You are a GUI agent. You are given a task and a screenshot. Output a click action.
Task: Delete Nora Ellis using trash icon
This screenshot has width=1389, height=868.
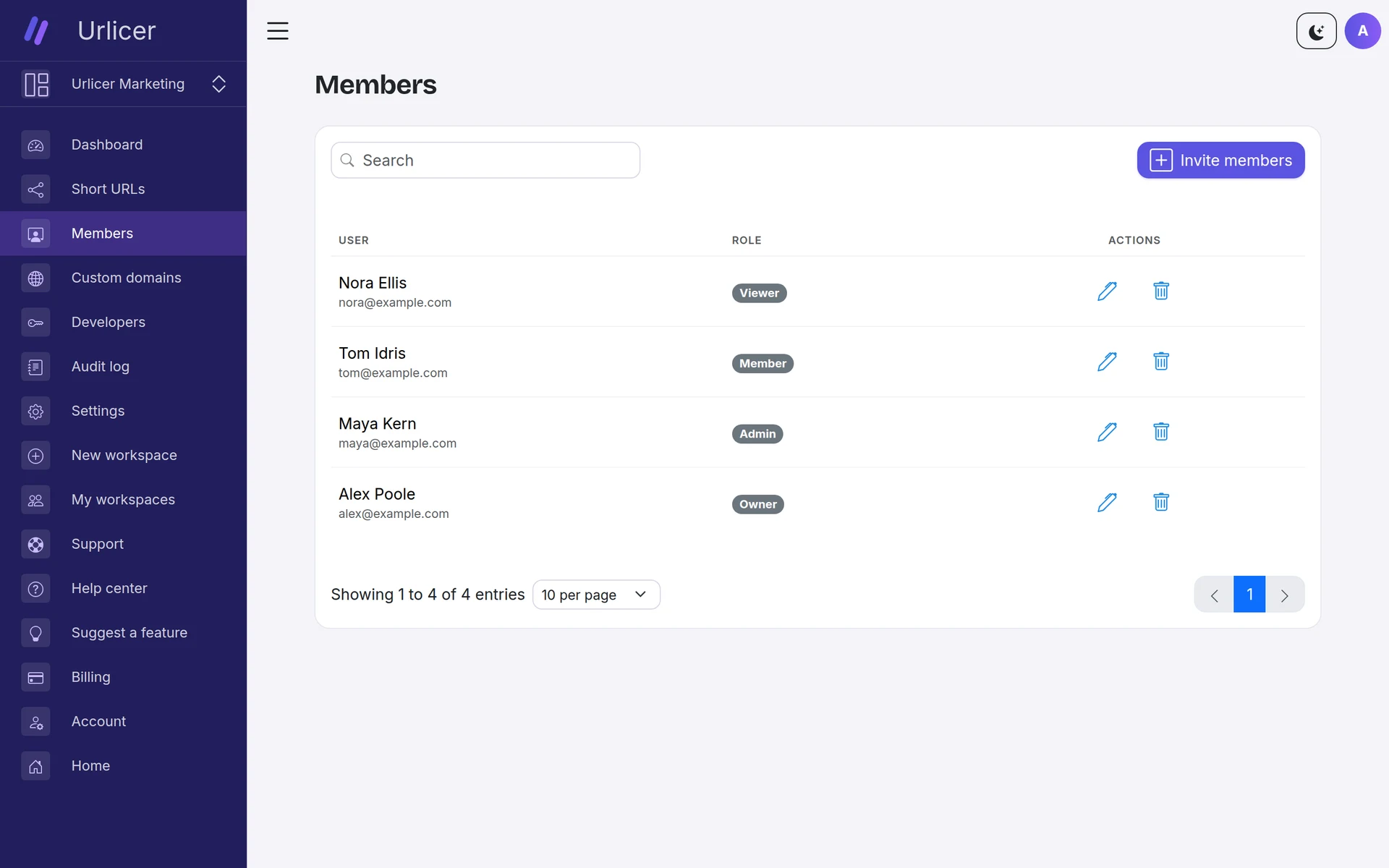tap(1161, 291)
